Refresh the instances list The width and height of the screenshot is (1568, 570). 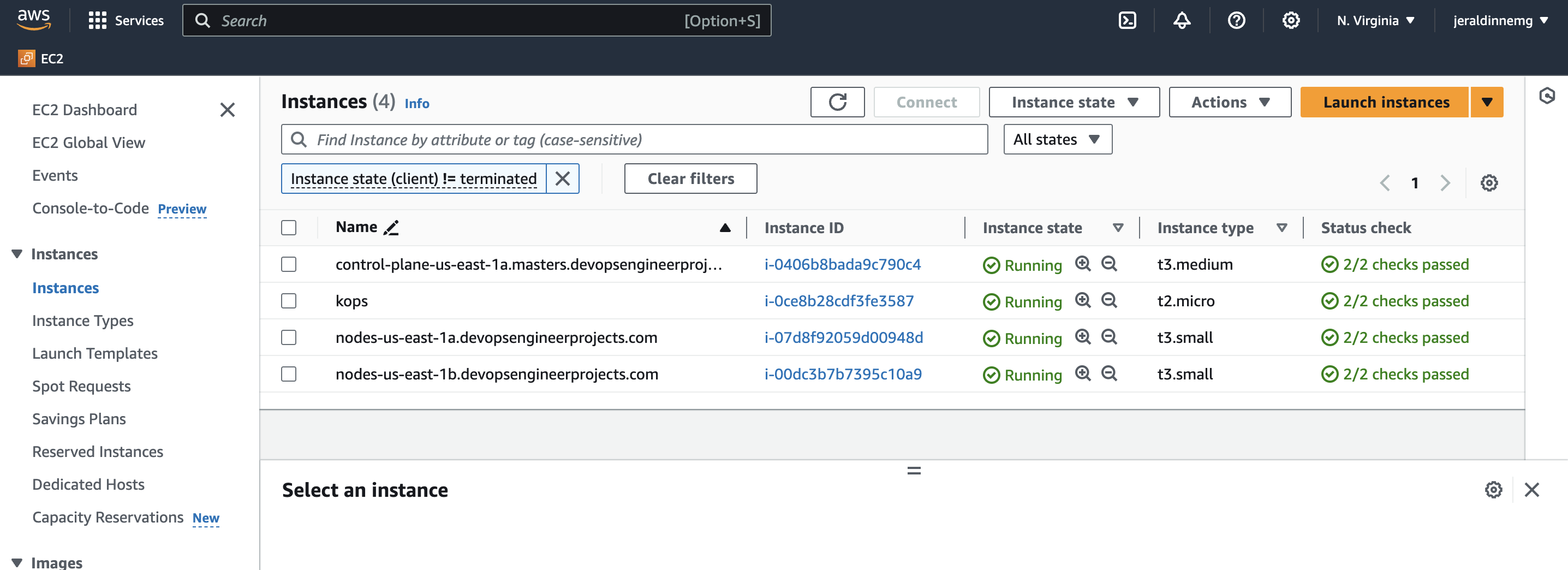pos(837,102)
